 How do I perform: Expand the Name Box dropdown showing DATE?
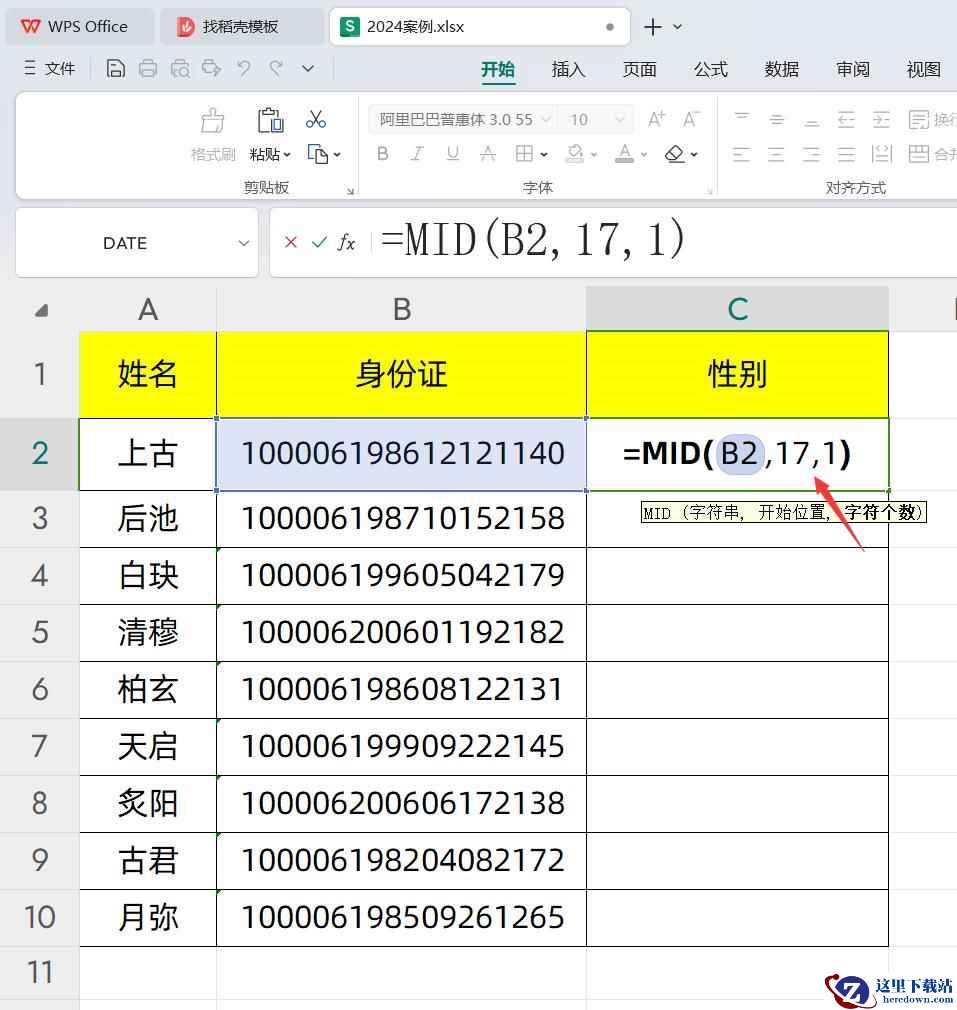coord(244,243)
